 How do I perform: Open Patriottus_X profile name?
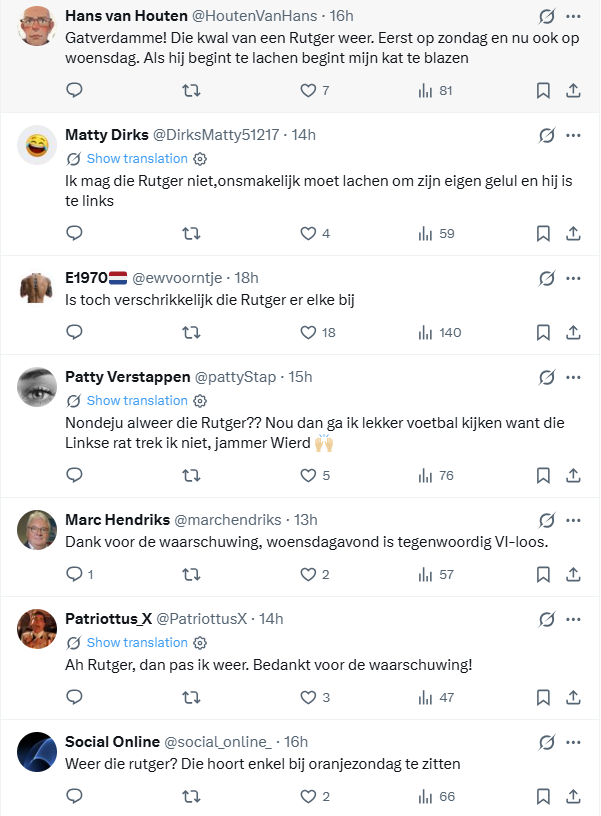point(108,618)
